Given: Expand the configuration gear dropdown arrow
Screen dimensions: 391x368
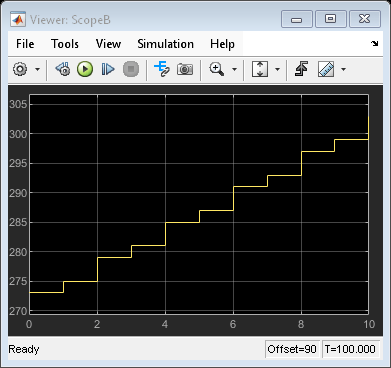Looking at the screenshot, I should pyautogui.click(x=37, y=69).
